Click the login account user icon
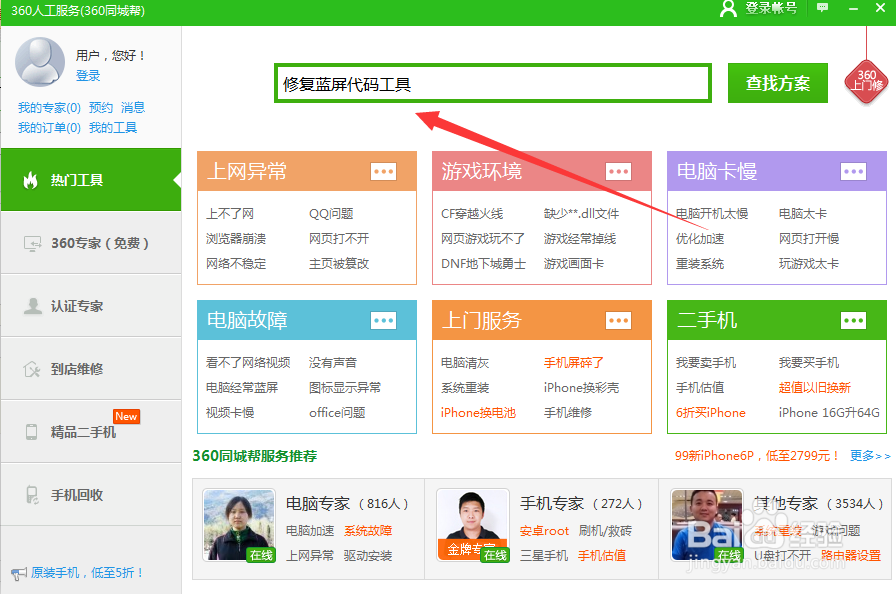The image size is (896, 594). point(728,9)
